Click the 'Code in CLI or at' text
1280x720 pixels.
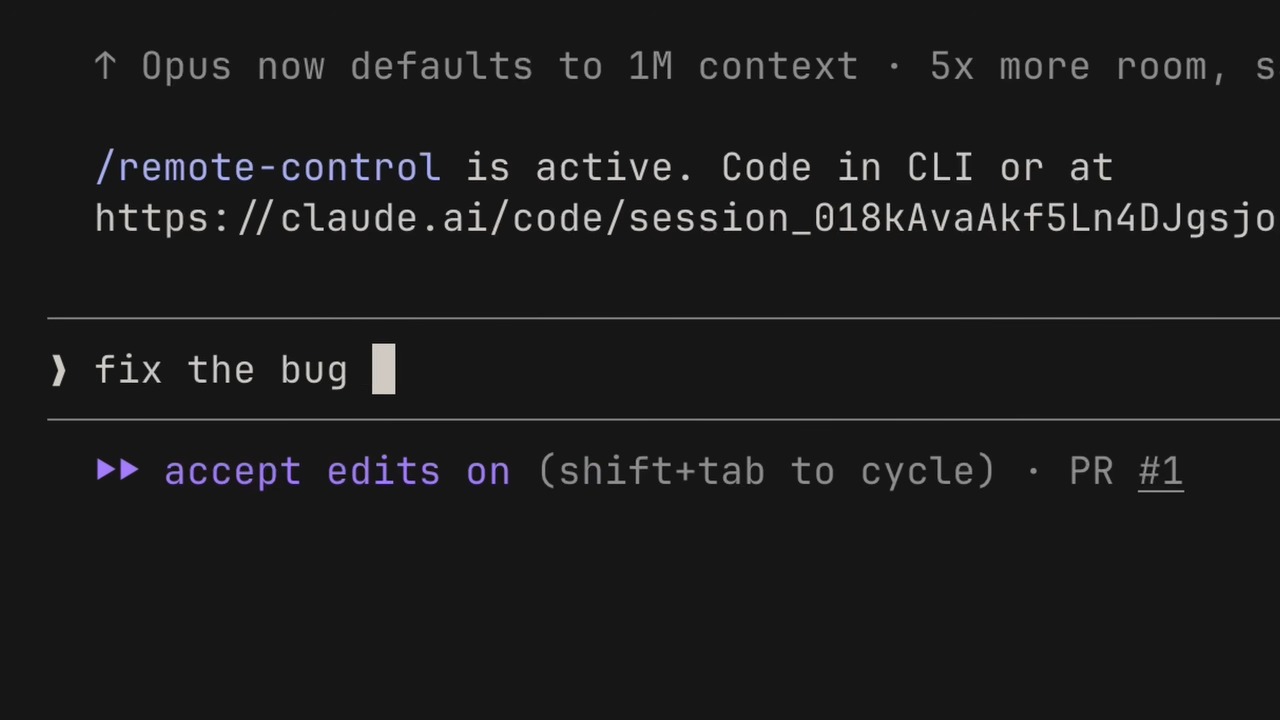(917, 168)
